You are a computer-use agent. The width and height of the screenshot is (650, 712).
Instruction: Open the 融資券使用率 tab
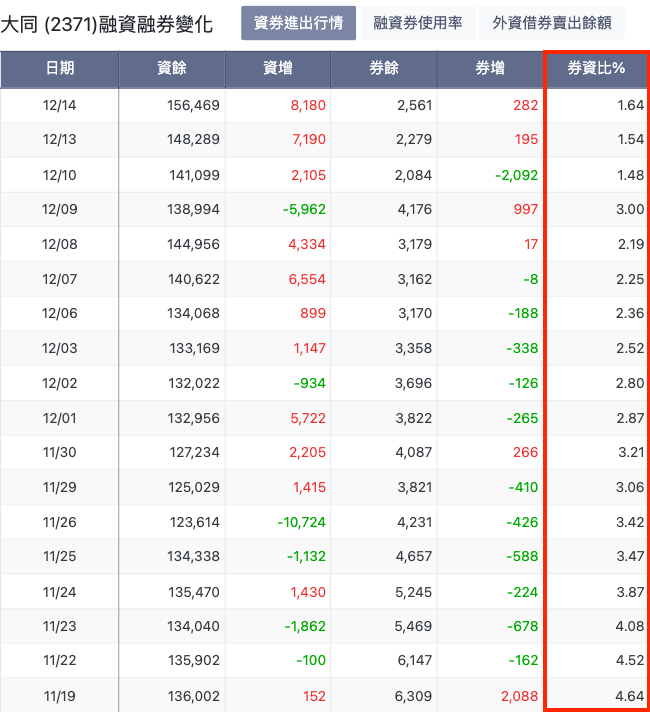point(418,23)
